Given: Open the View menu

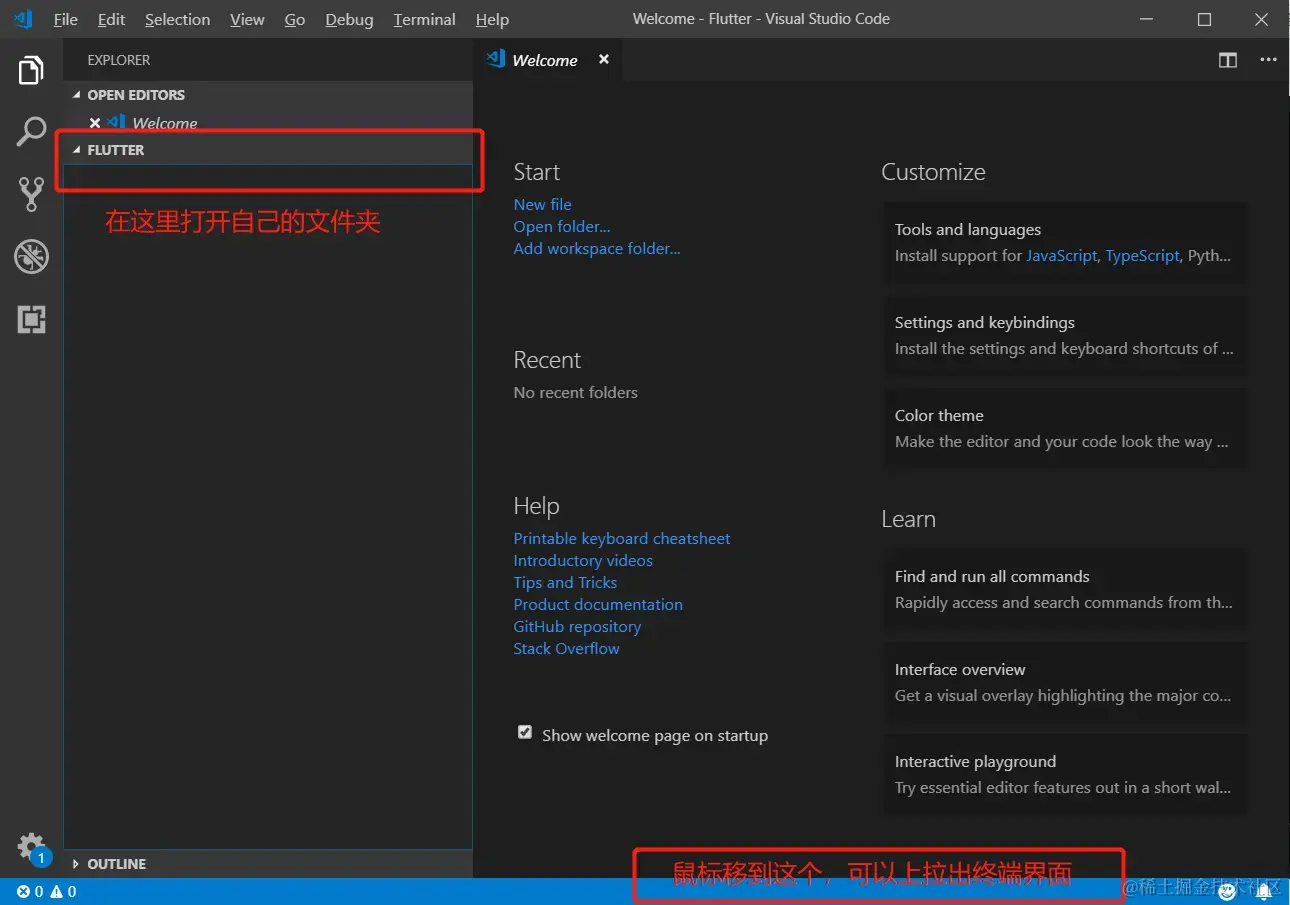Looking at the screenshot, I should coord(247,19).
